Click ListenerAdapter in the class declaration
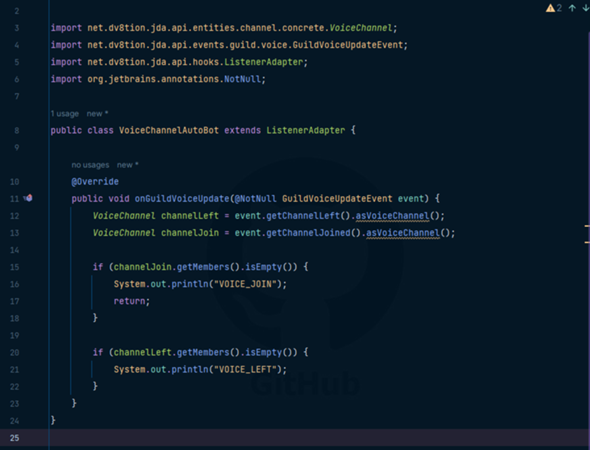Image resolution: width=590 pixels, height=450 pixels. [x=306, y=131]
